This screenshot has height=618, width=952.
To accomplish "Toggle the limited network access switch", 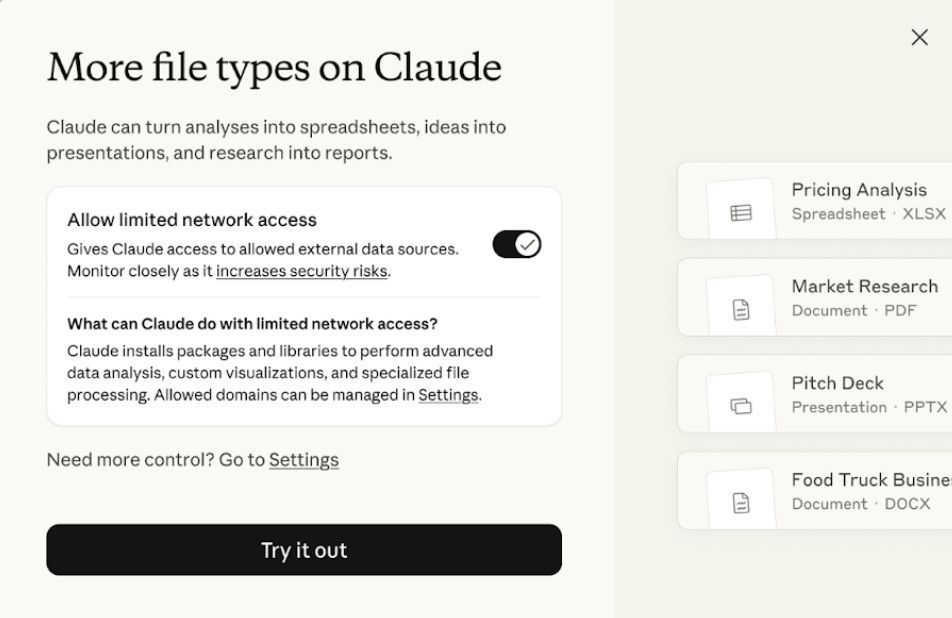I will point(517,244).
